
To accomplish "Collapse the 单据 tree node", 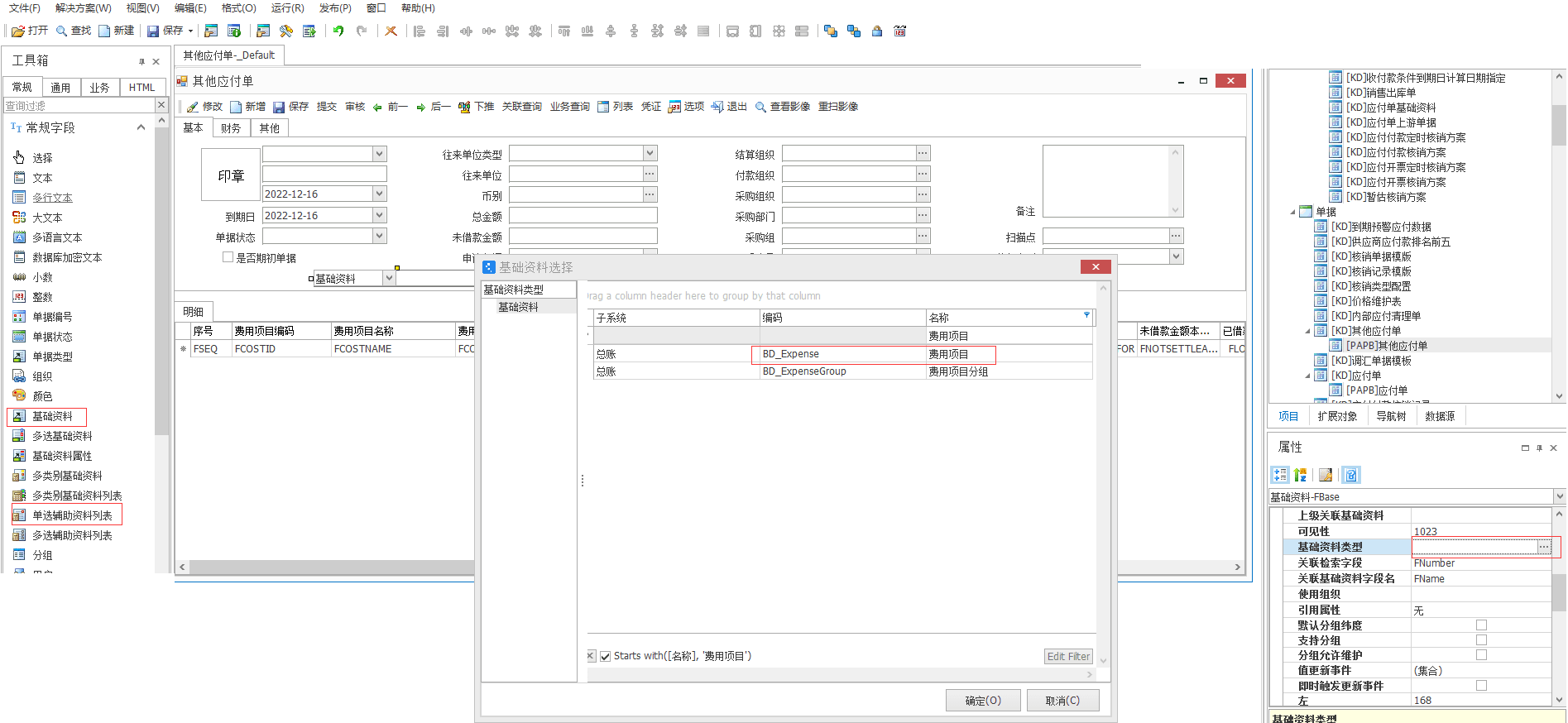I will (x=1292, y=212).
